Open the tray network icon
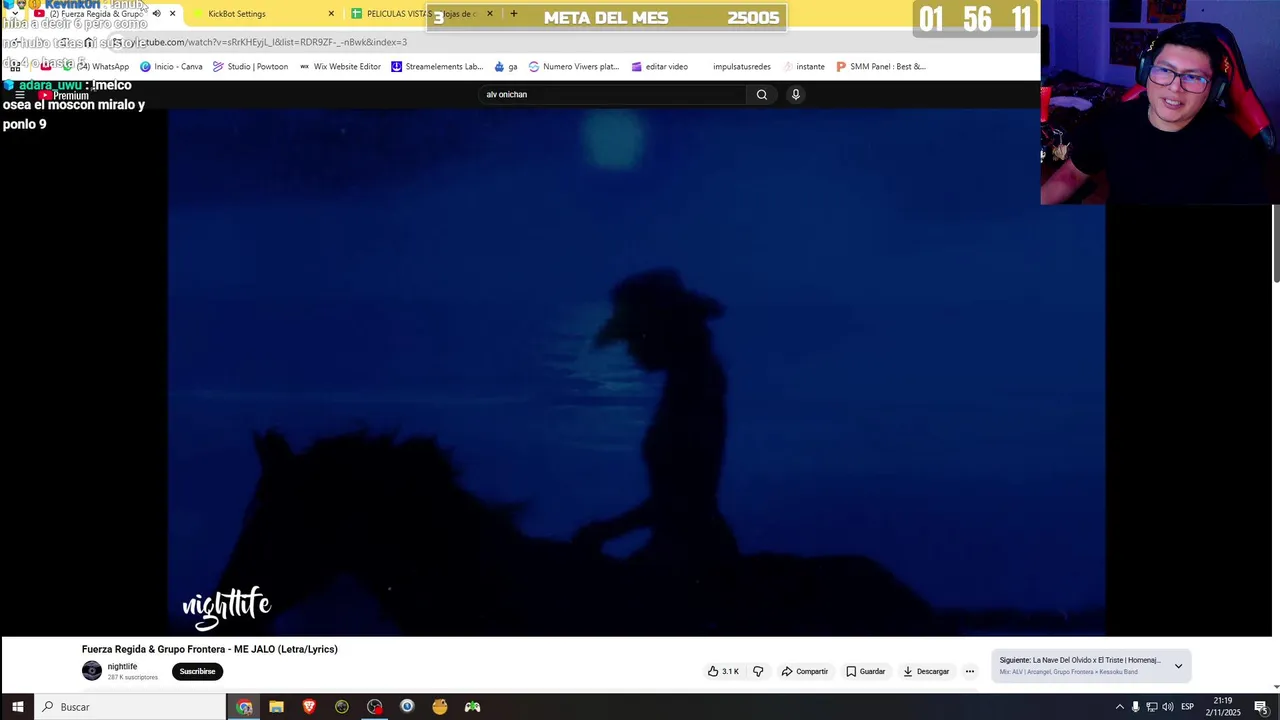The width and height of the screenshot is (1280, 720). 1151,707
